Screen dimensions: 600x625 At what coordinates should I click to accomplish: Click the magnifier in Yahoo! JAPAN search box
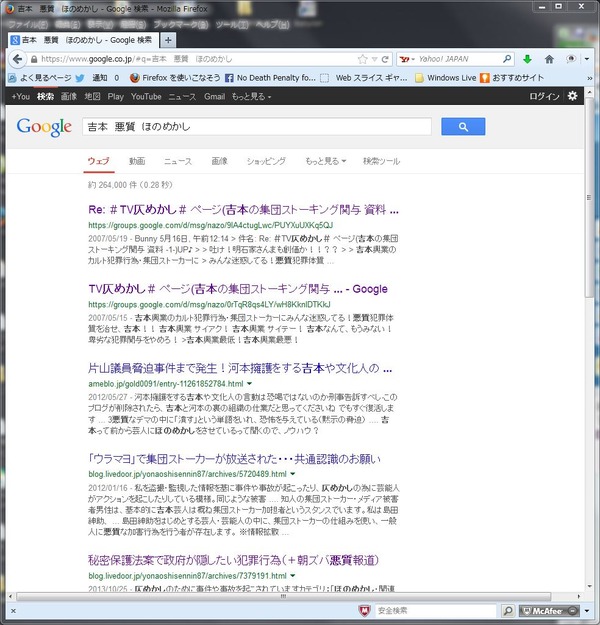tap(507, 59)
